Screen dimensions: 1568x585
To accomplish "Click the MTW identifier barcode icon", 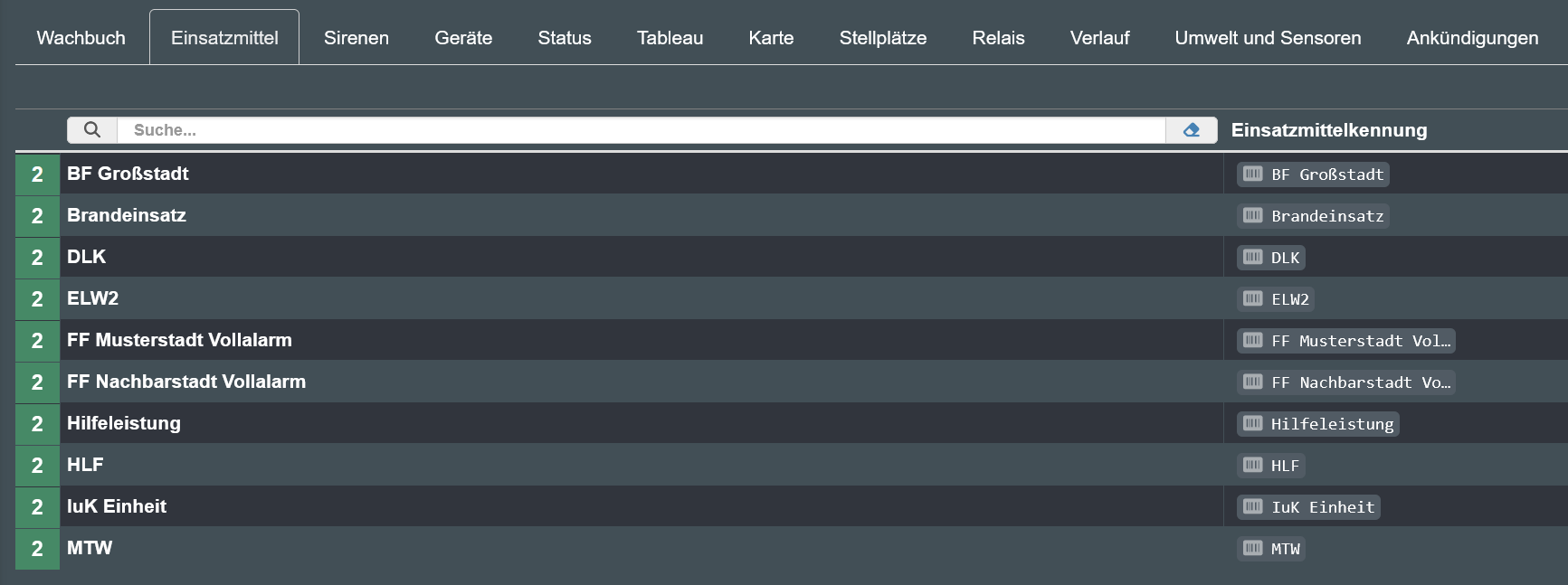I will pyautogui.click(x=1253, y=548).
